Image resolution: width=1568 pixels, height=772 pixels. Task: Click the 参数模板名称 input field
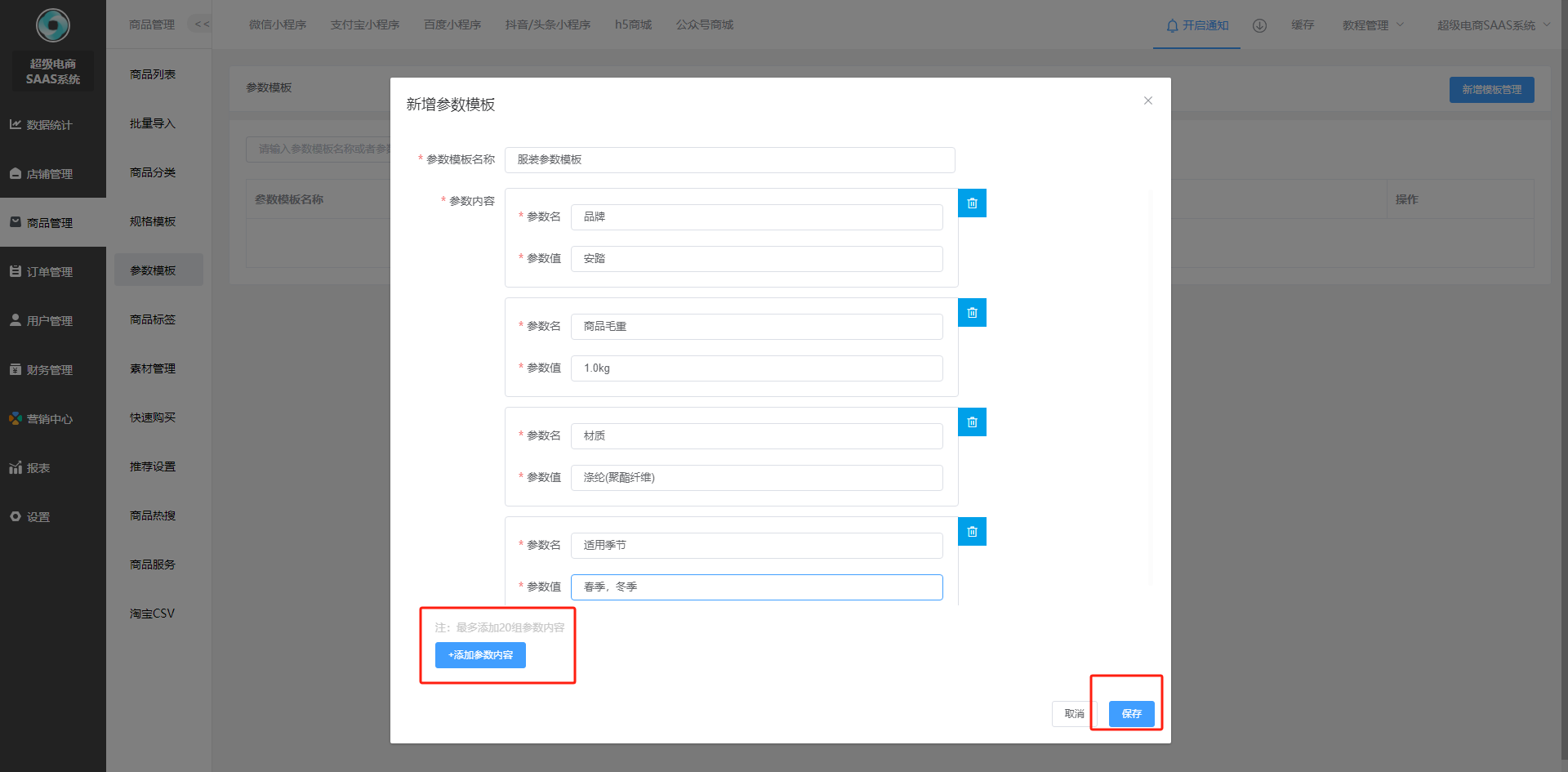tap(729, 160)
